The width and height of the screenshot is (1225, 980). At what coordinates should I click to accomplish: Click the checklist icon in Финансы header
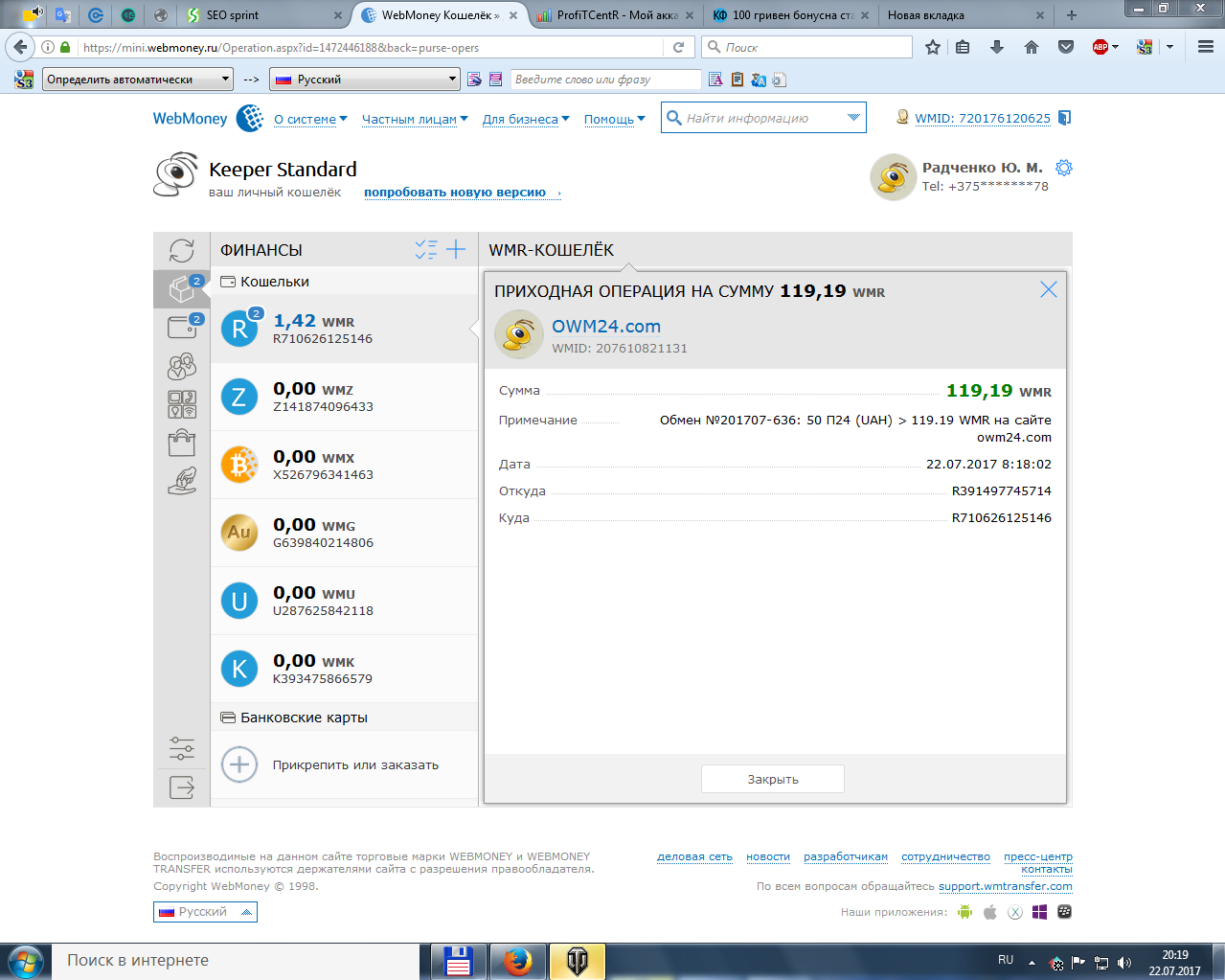[426, 250]
